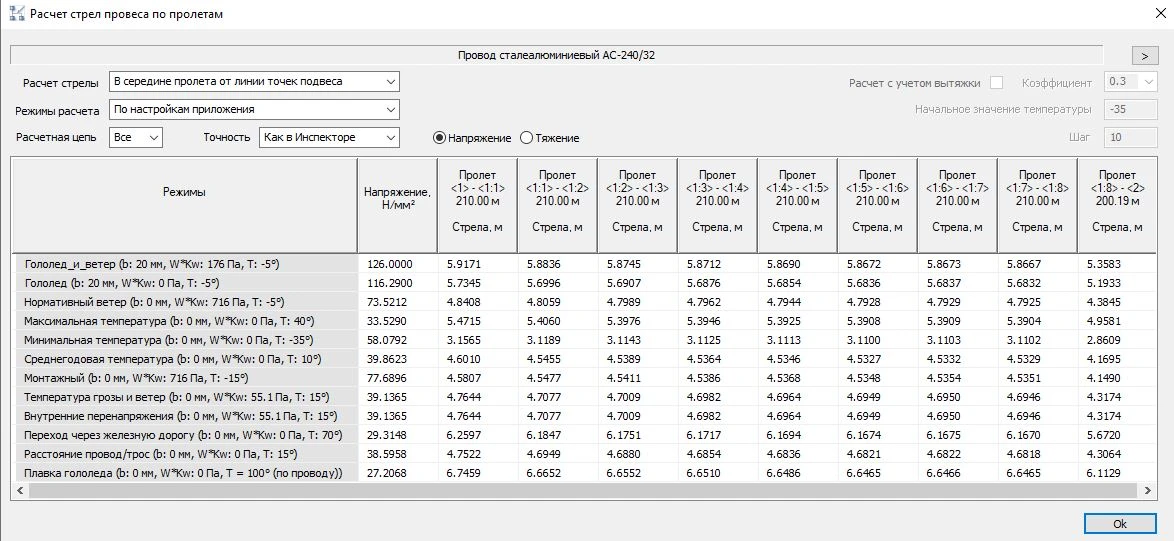Click the Провод сталеалюминиевый АС-240/32 bar
1174x541 pixels.
point(556,56)
